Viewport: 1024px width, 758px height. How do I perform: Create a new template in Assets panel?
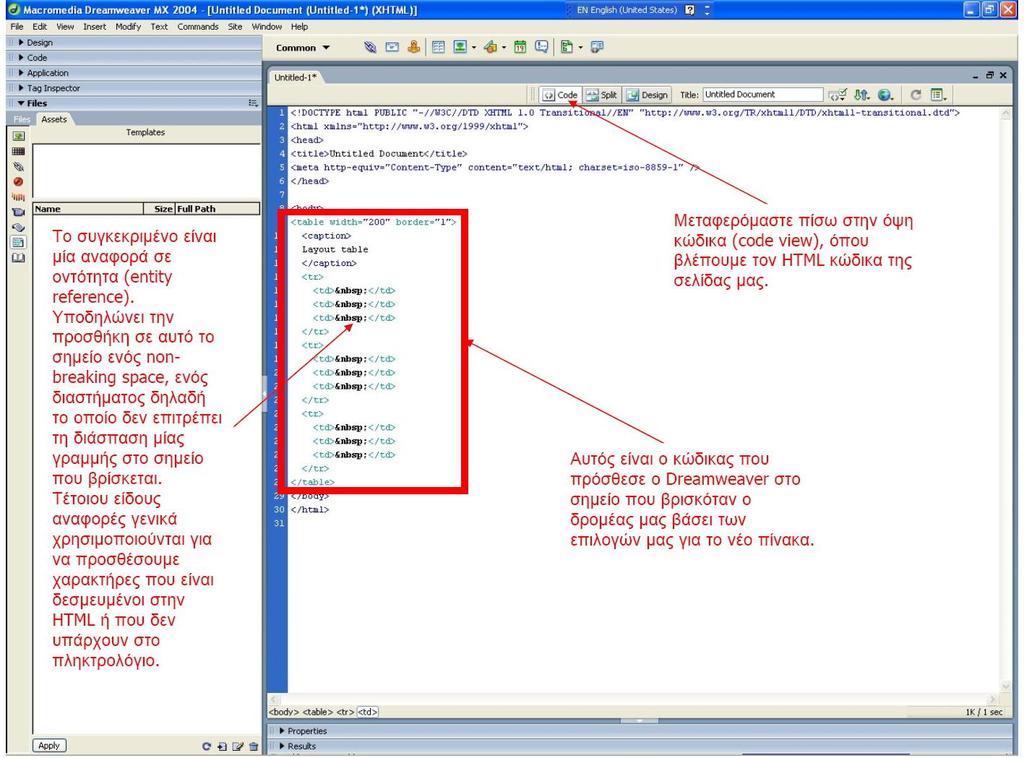pos(222,746)
